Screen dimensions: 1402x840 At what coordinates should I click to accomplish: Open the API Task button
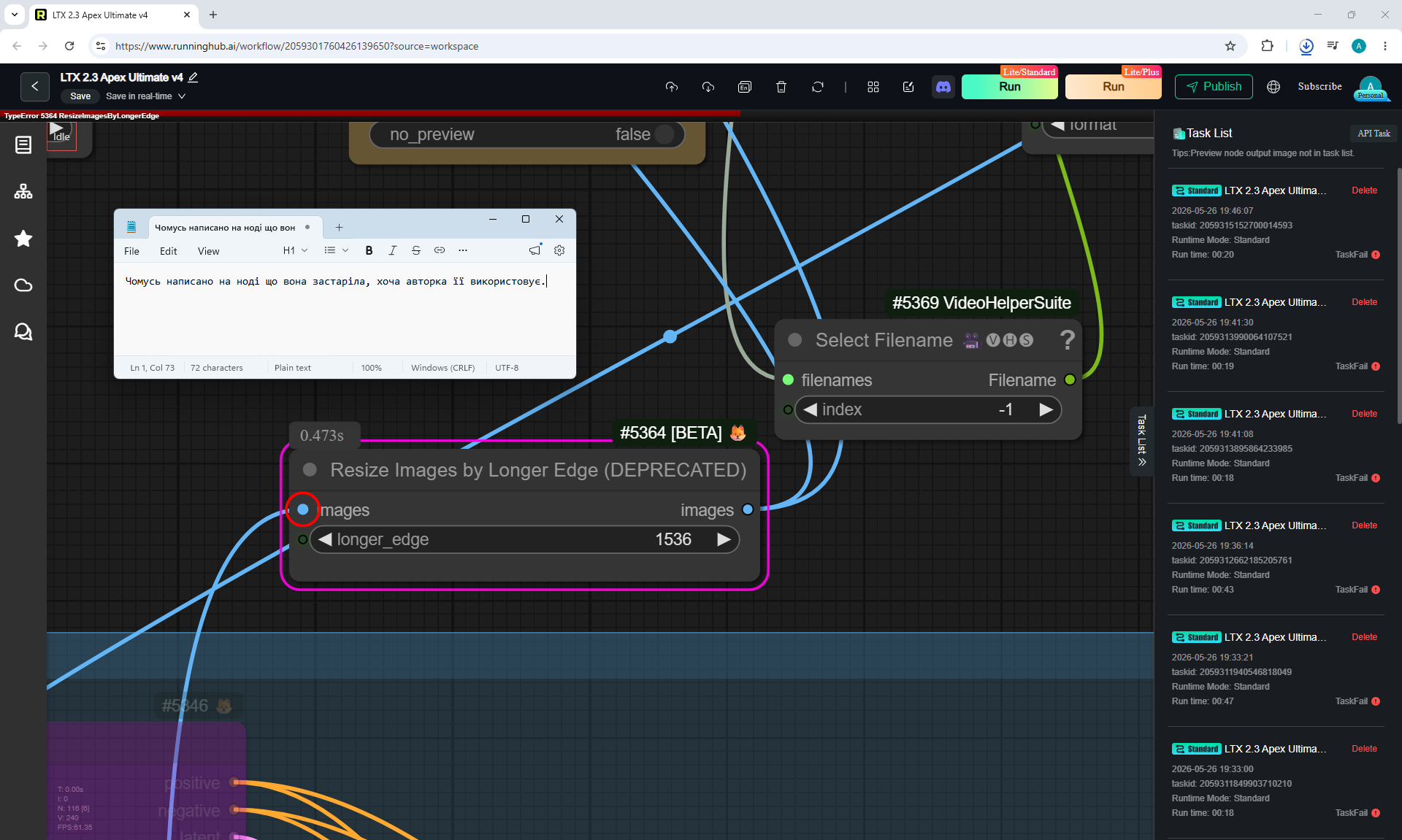(1374, 134)
